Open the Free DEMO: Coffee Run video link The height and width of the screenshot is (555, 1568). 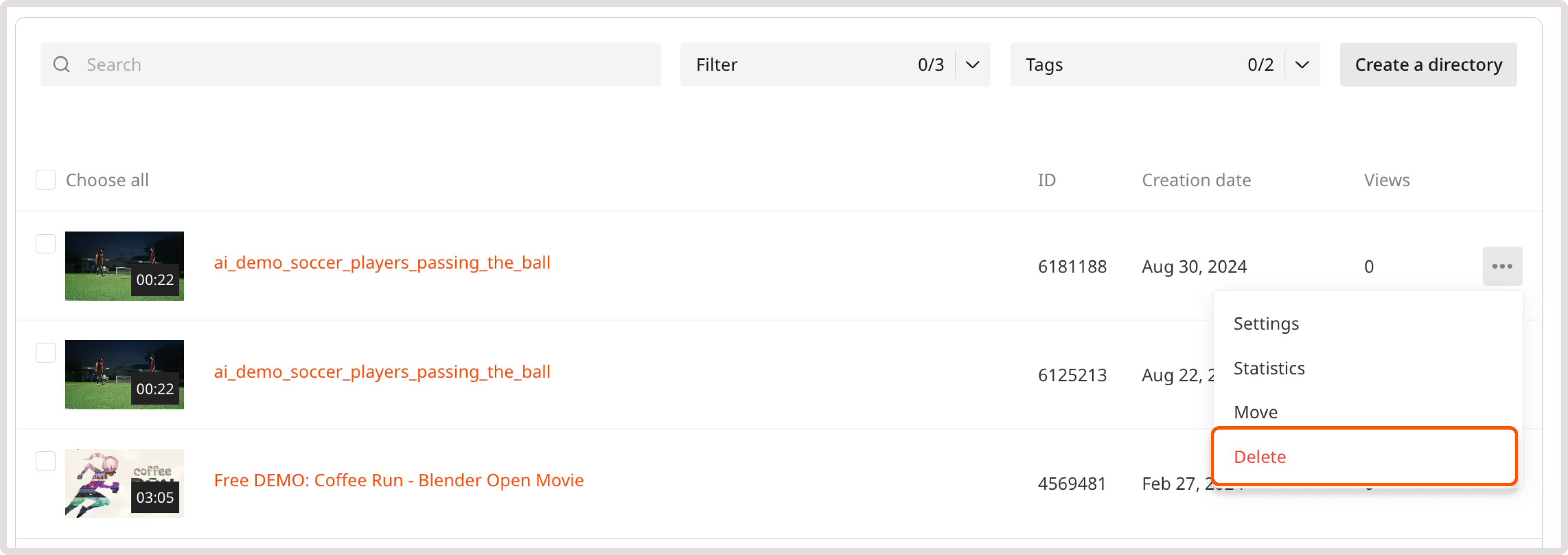point(399,480)
